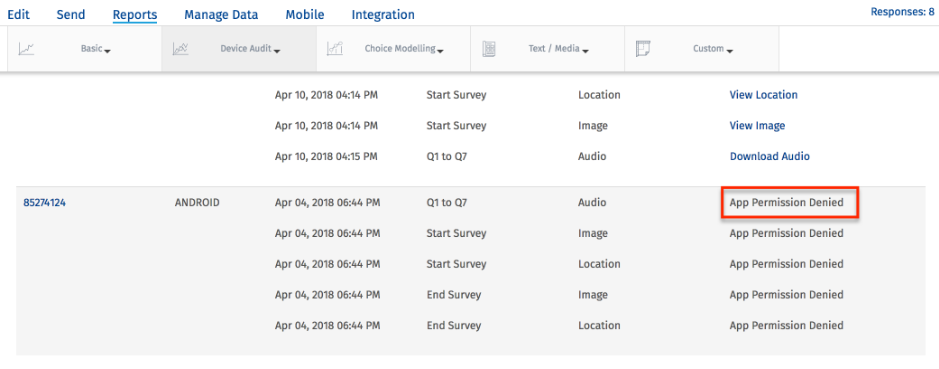Click the Choice Modelling chart icon

(x=334, y=49)
